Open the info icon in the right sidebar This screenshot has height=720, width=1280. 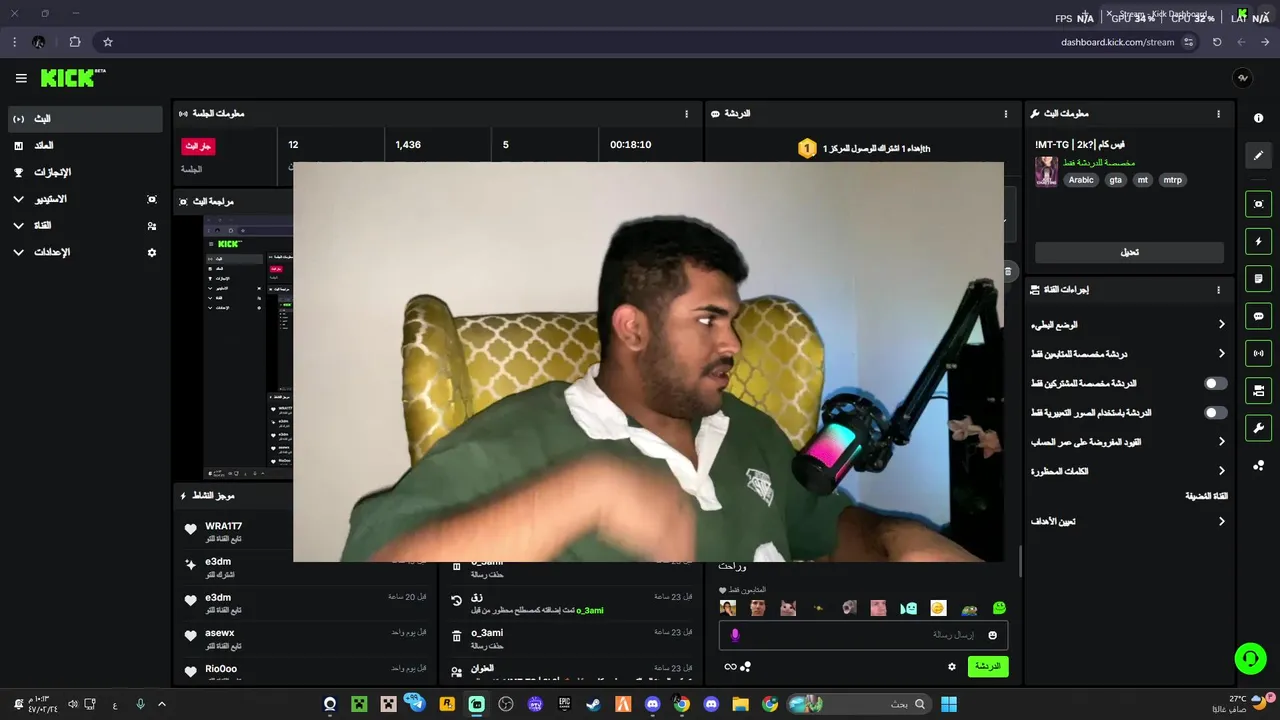click(1258, 118)
